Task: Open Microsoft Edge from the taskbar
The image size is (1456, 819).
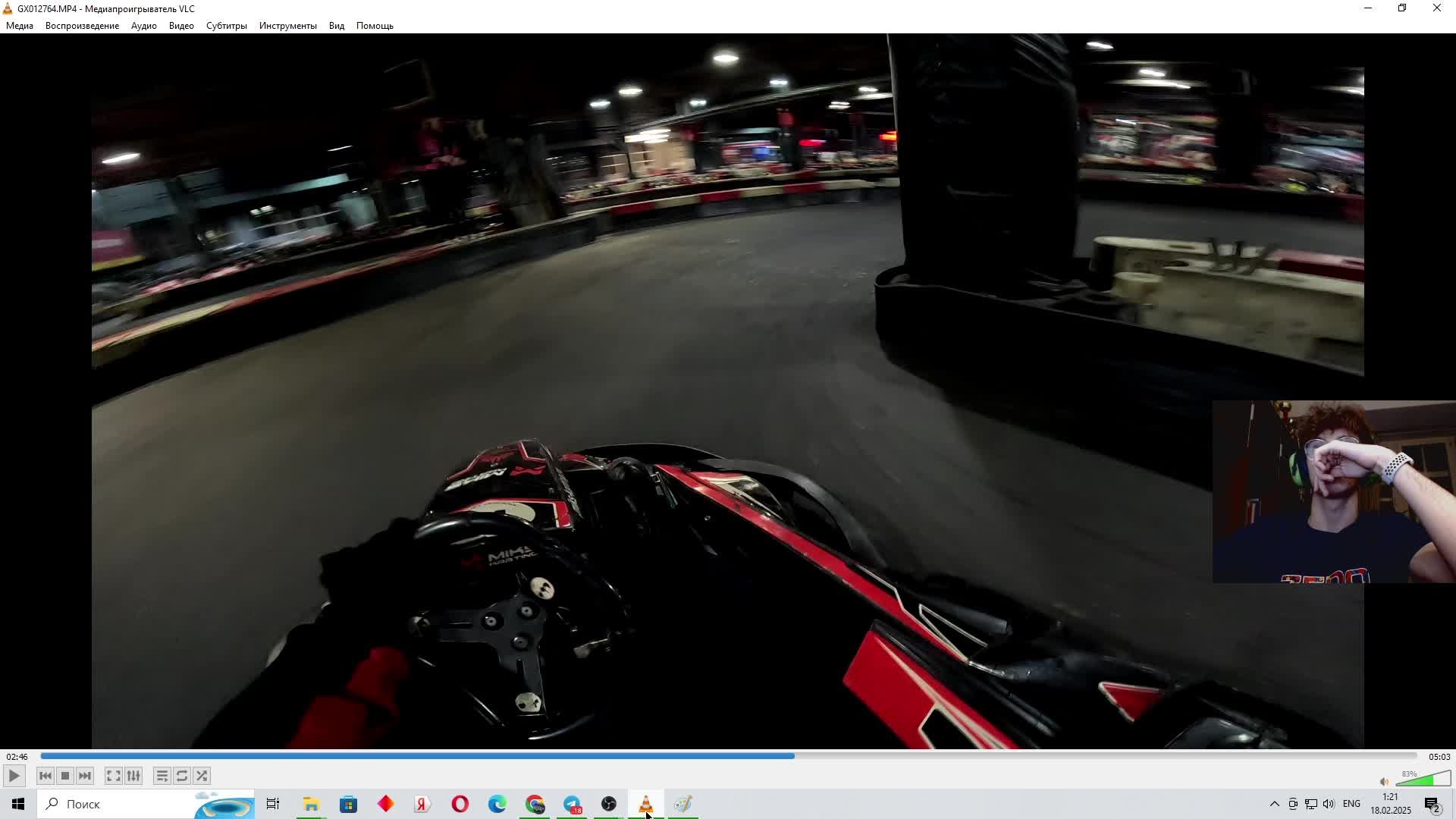Action: (x=497, y=804)
